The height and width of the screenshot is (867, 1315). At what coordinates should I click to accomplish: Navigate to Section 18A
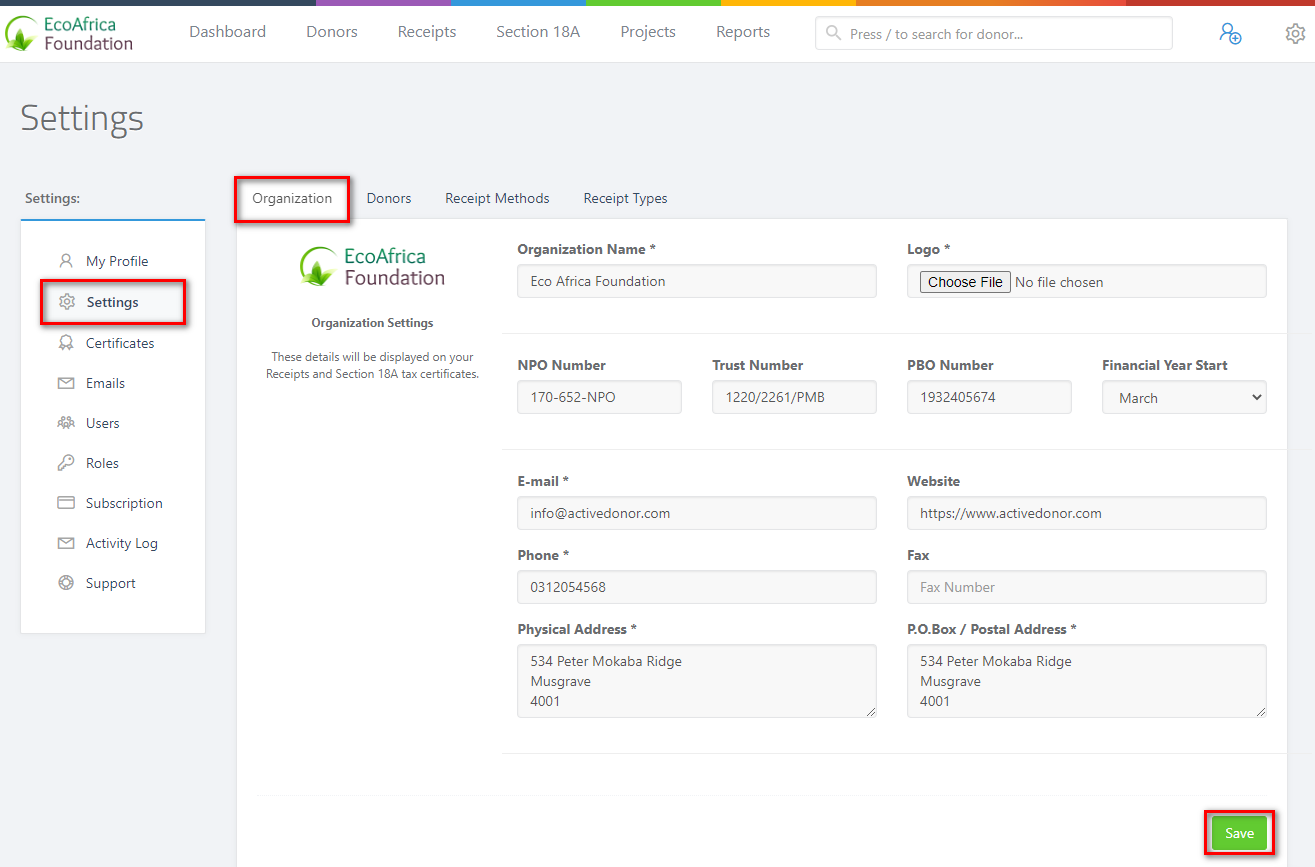537,31
